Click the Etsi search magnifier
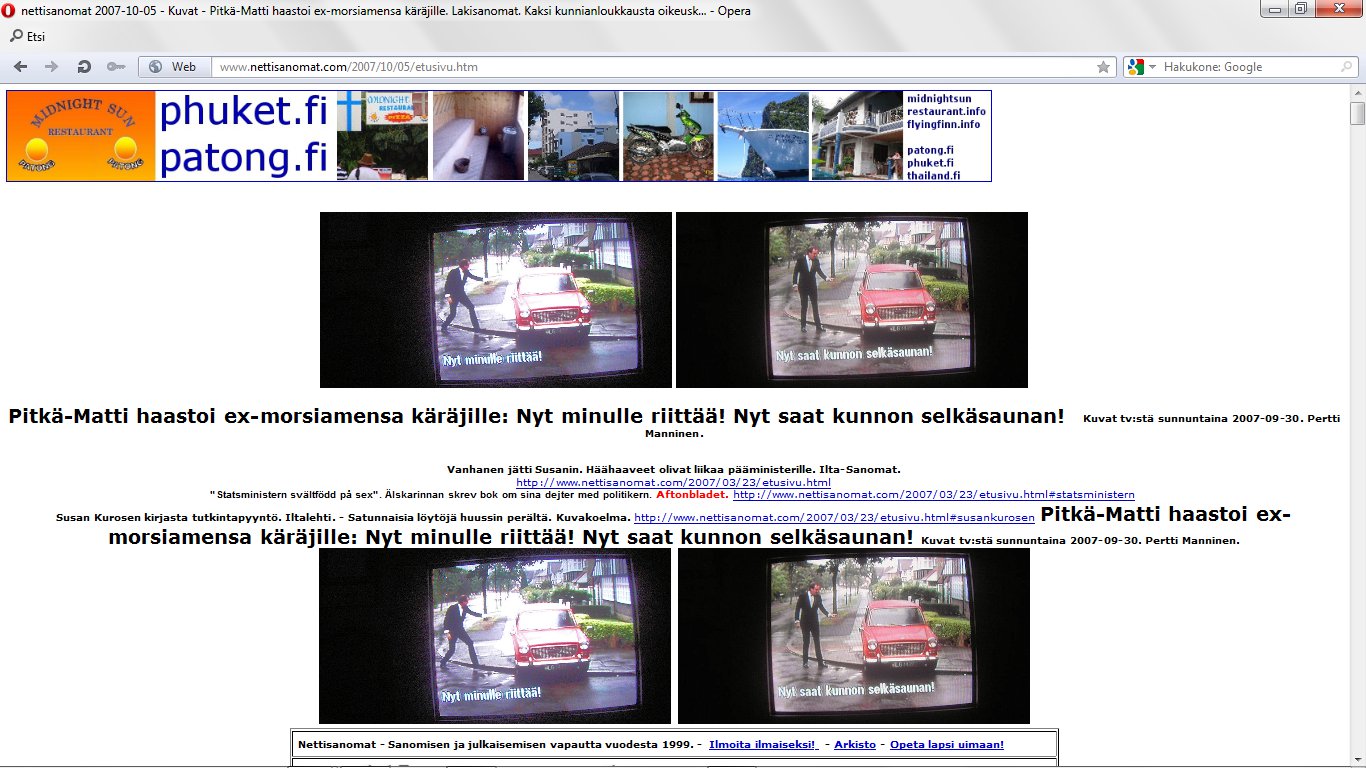This screenshot has height=768, width=1366. (x=17, y=37)
